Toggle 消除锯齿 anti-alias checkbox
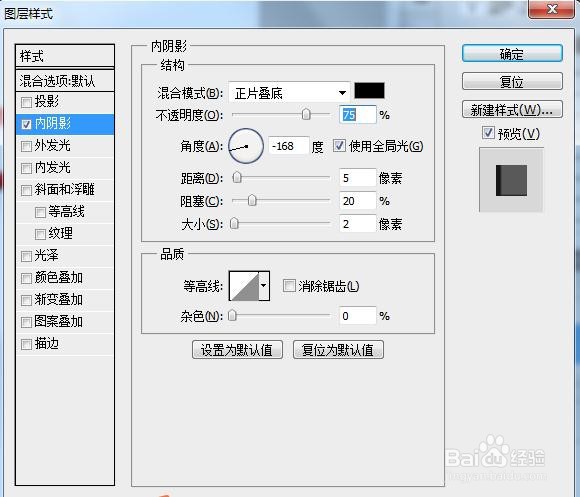 pyautogui.click(x=289, y=285)
